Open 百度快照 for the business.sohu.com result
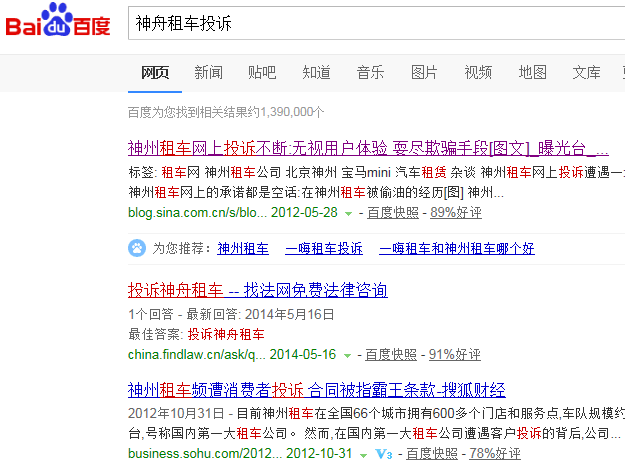This screenshot has width=625, height=466. [432, 454]
